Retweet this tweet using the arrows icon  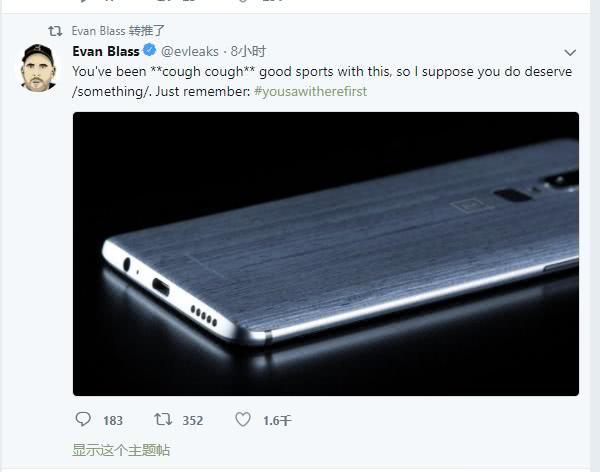pyautogui.click(x=163, y=420)
